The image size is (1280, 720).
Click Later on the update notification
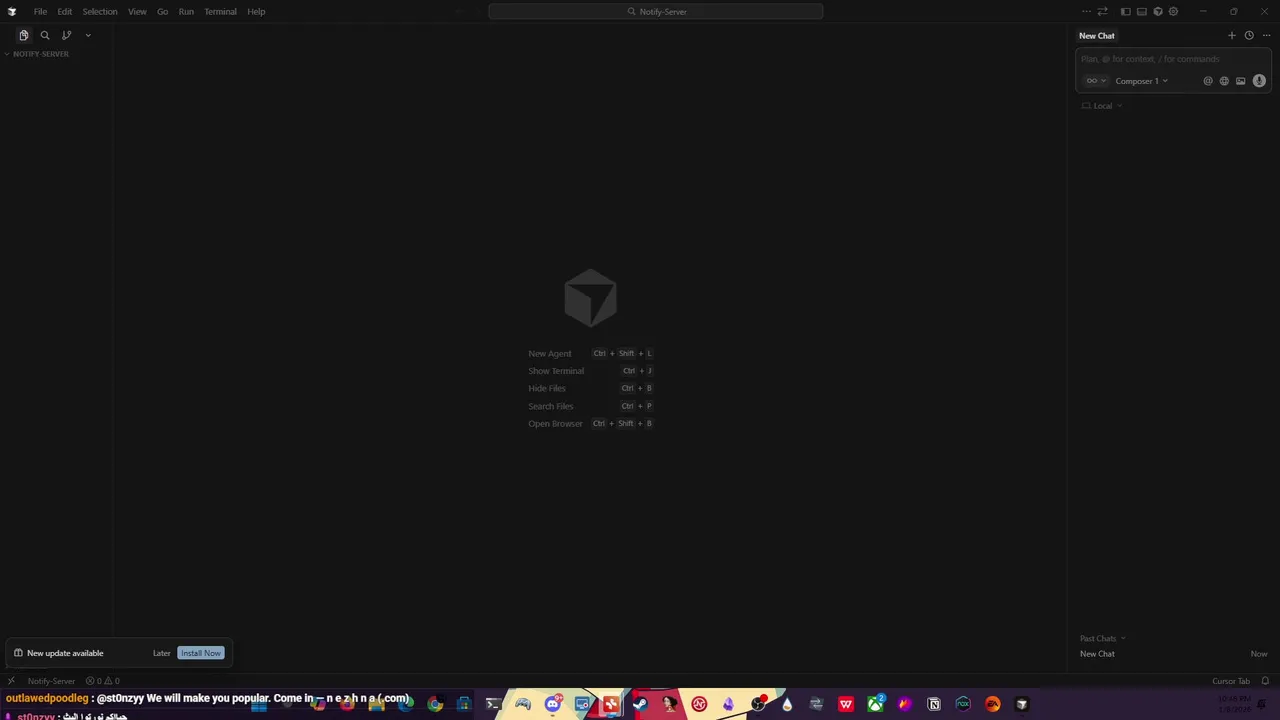162,653
